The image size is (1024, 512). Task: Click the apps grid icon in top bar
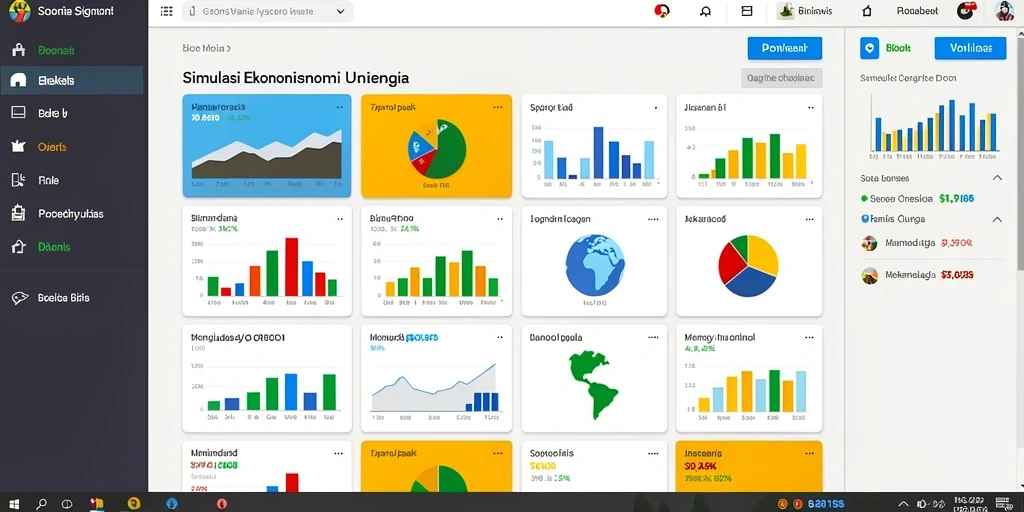tap(167, 11)
